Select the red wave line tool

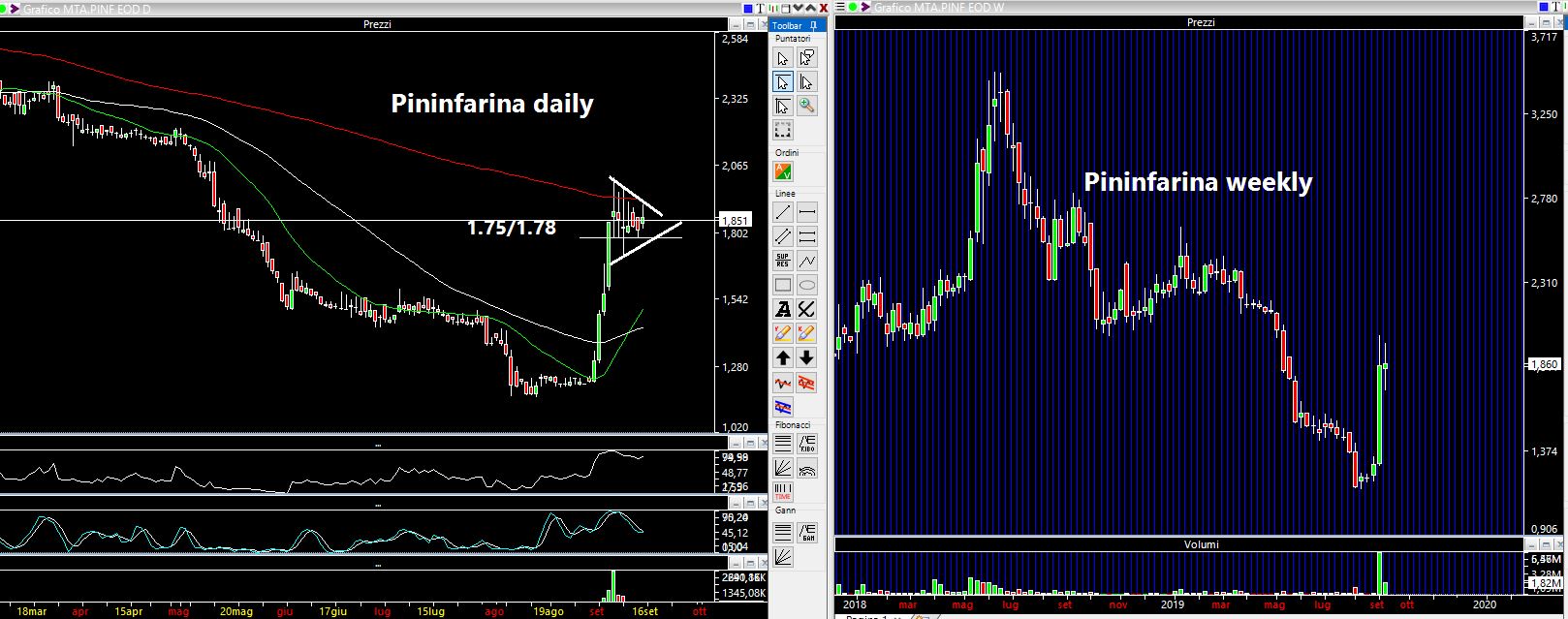(x=783, y=382)
